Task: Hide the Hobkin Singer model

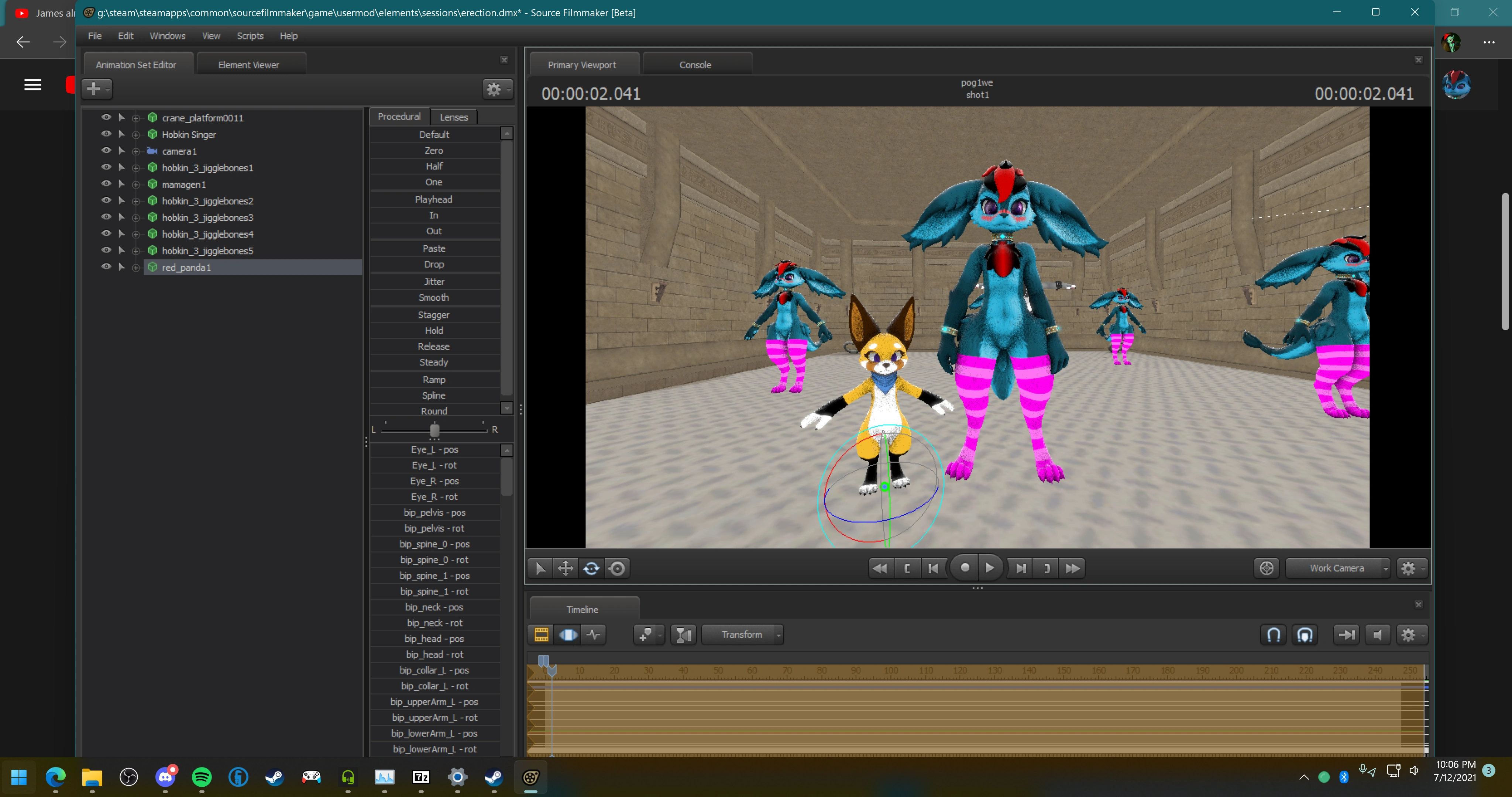Action: [x=106, y=134]
